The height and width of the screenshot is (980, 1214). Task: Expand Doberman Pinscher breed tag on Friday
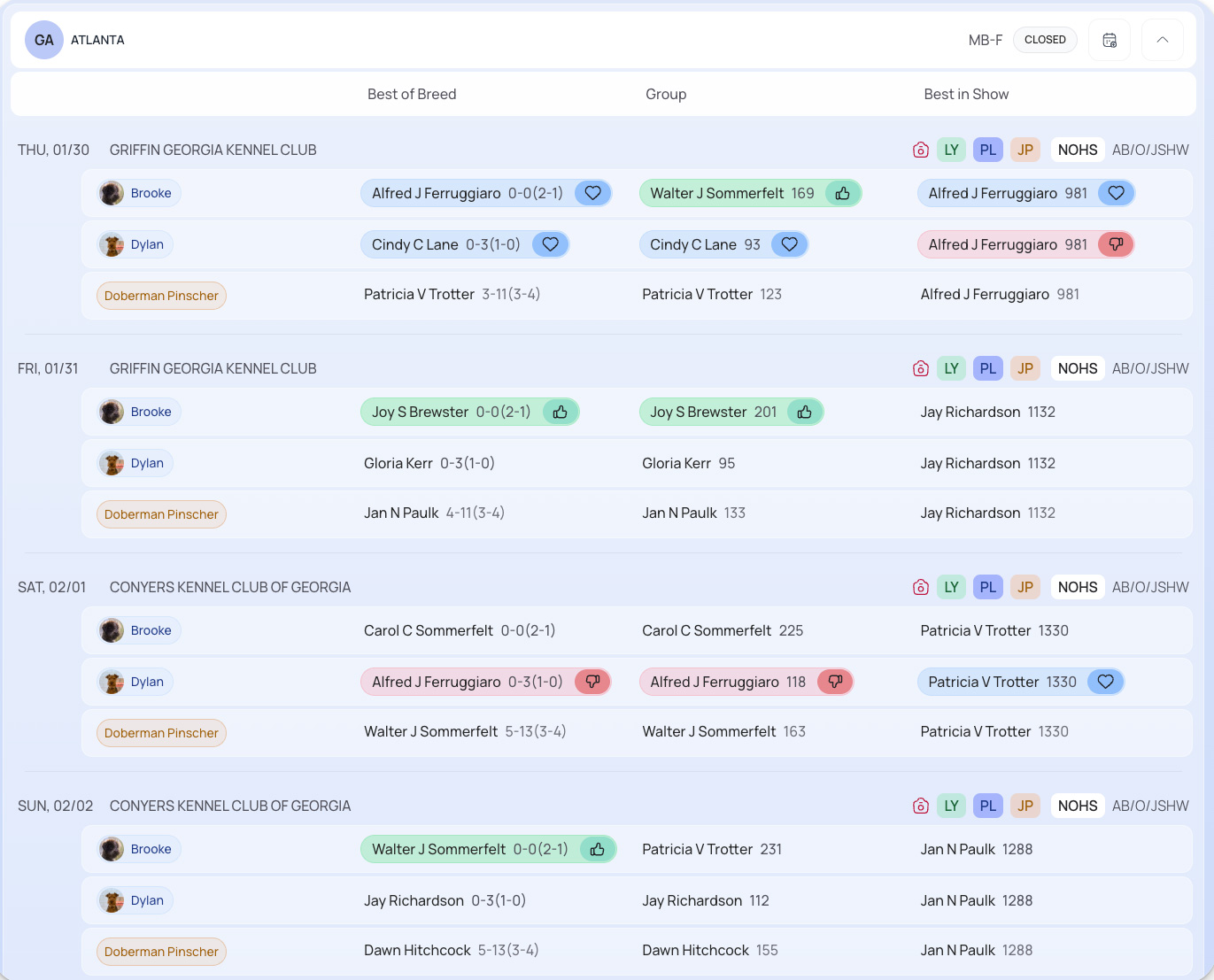tap(161, 514)
